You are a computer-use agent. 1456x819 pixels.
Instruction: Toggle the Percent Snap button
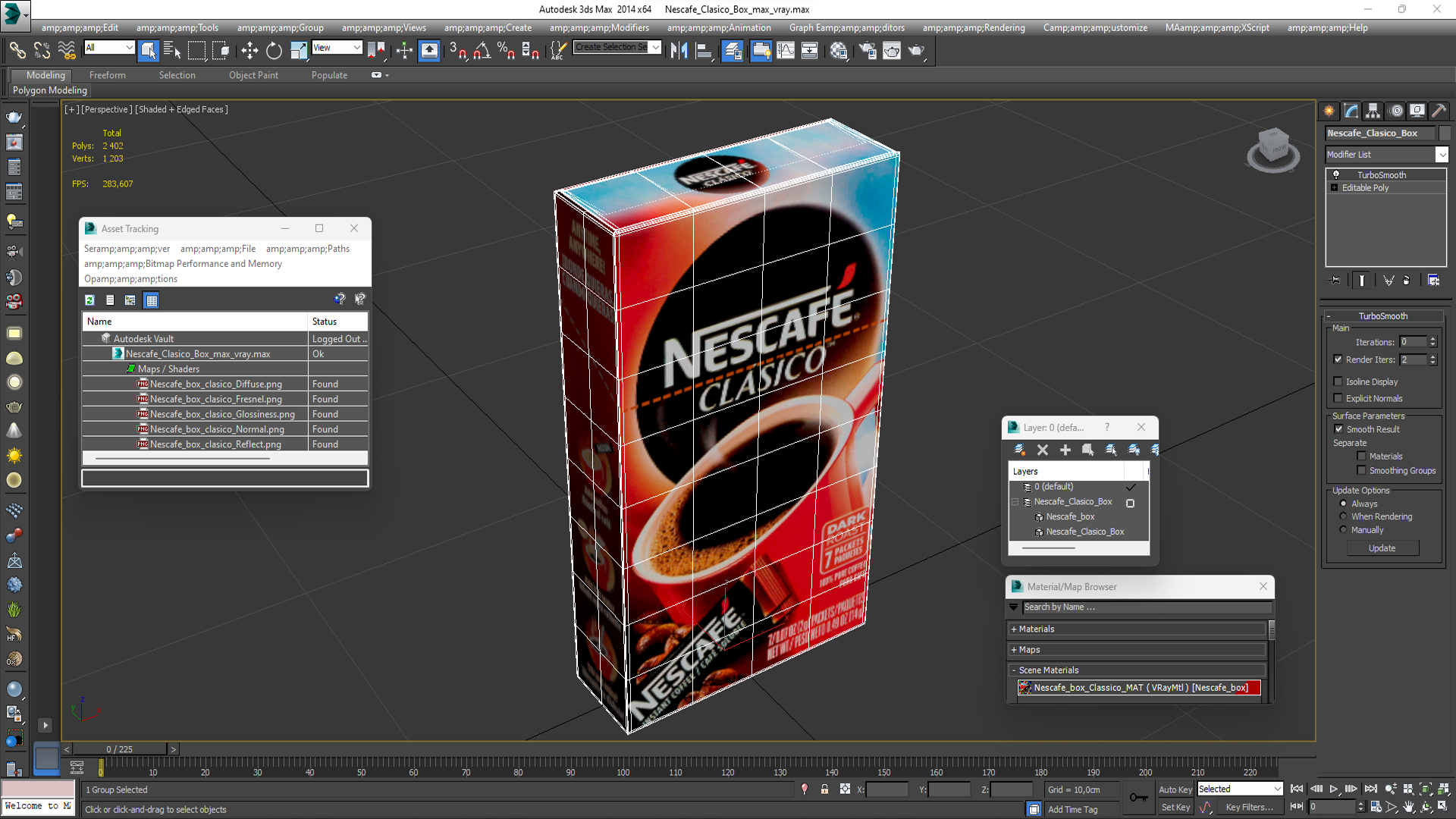[506, 51]
